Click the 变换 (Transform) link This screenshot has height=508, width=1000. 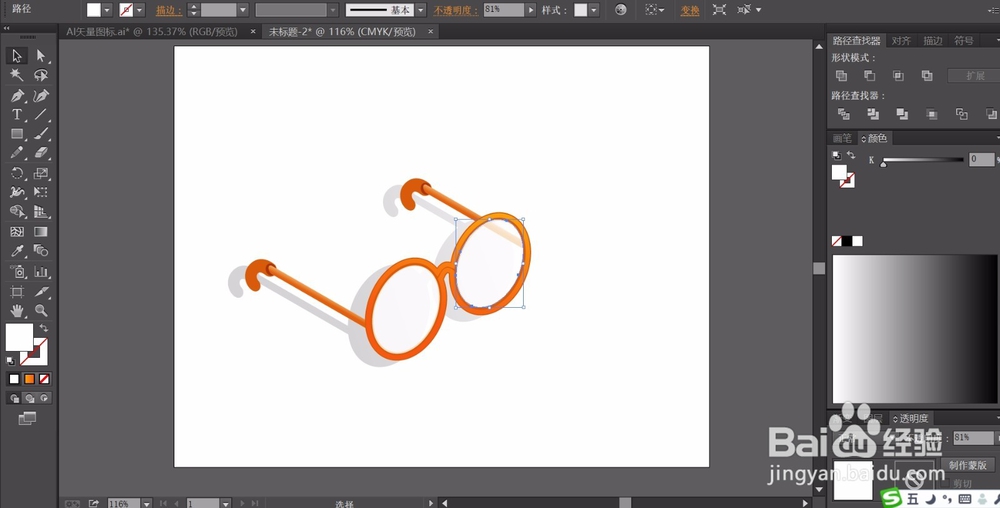(x=689, y=10)
